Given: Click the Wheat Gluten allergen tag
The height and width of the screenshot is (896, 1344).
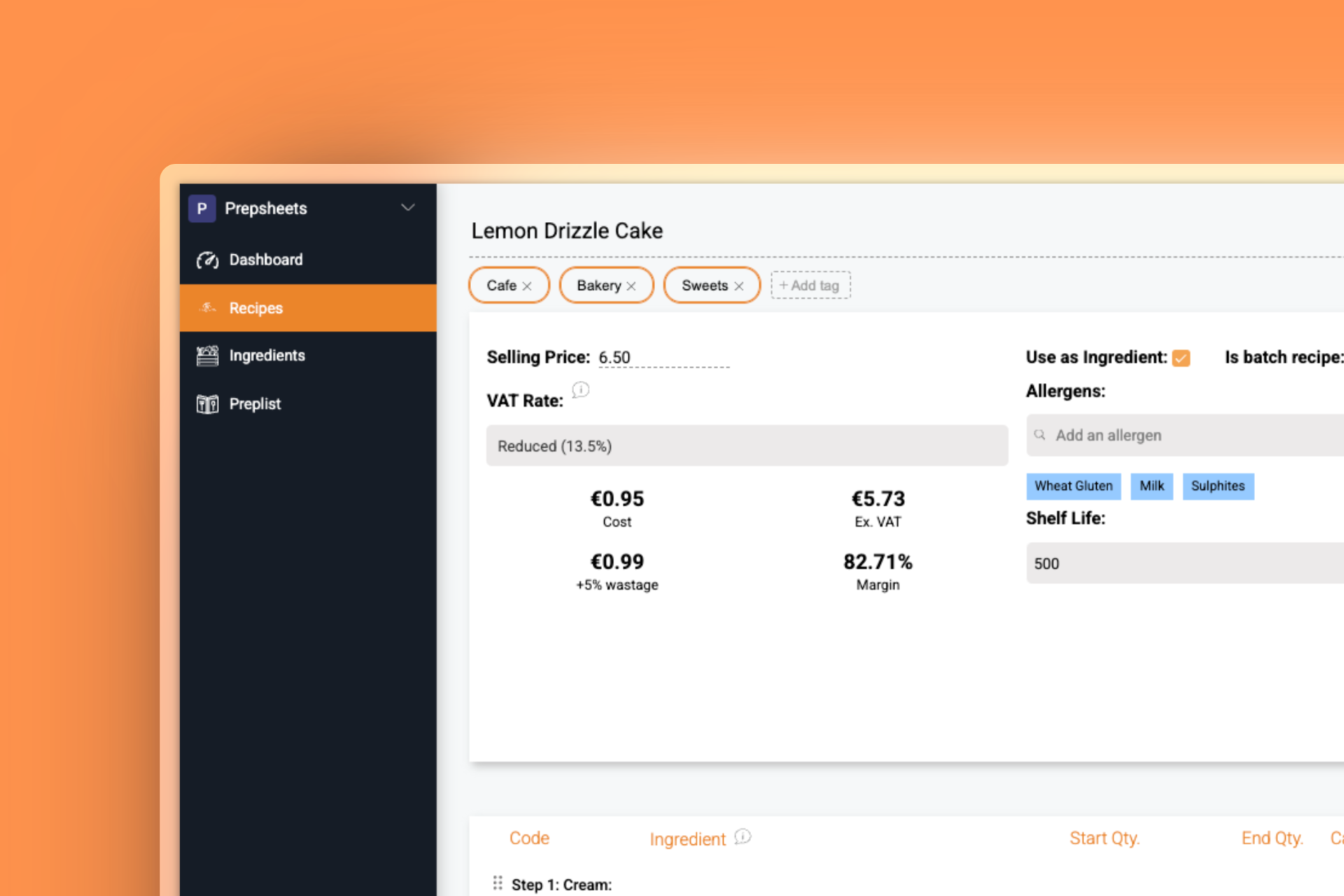Looking at the screenshot, I should click(x=1074, y=486).
